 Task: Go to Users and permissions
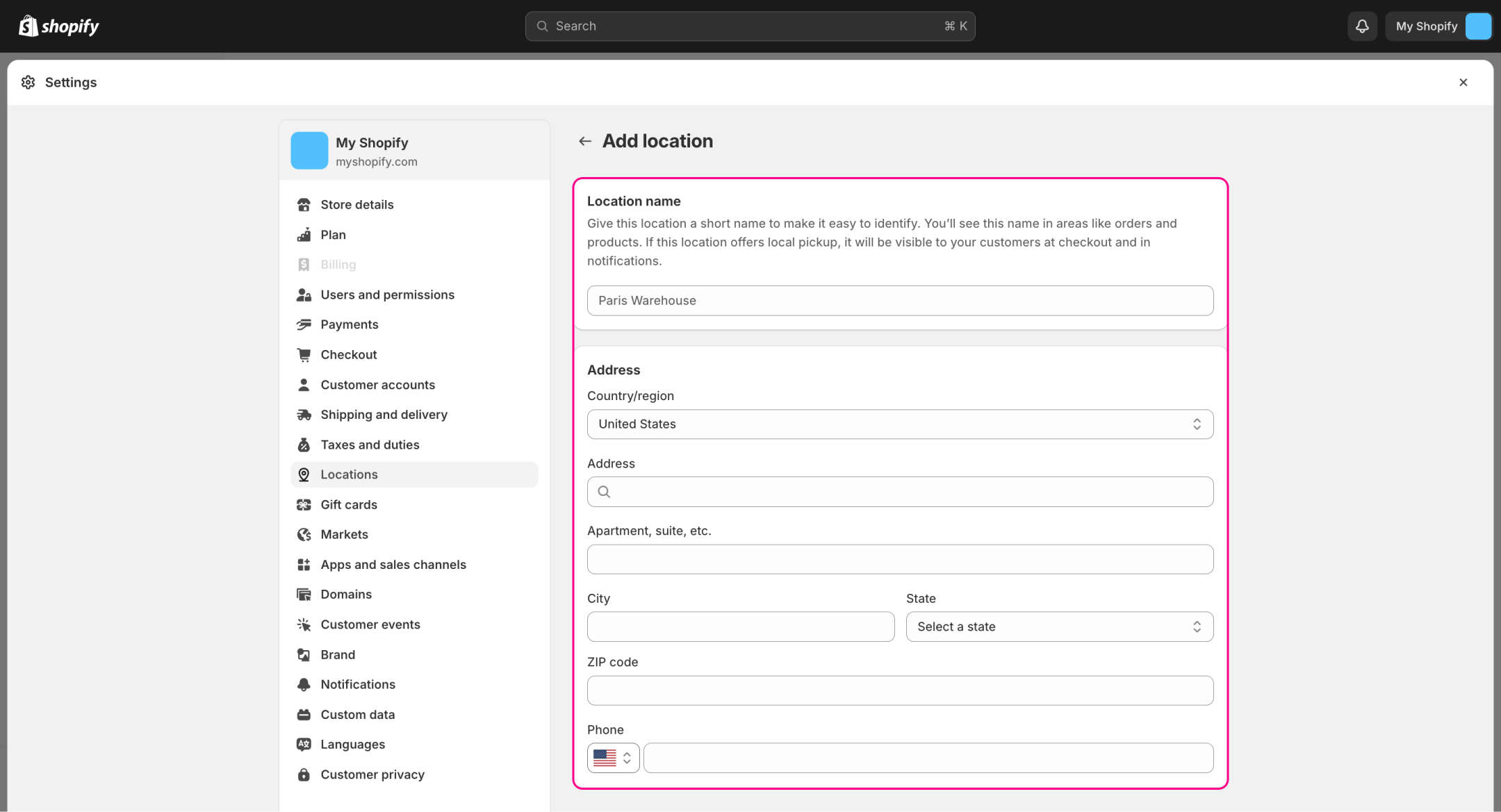387,295
